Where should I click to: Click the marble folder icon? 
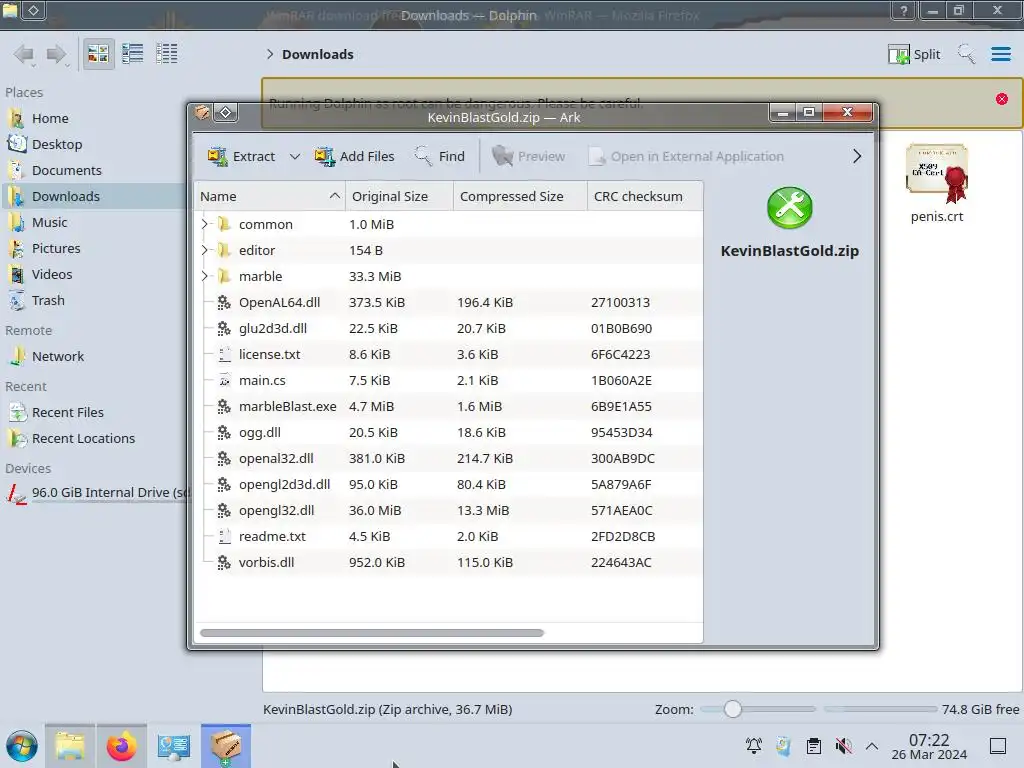[x=224, y=277]
